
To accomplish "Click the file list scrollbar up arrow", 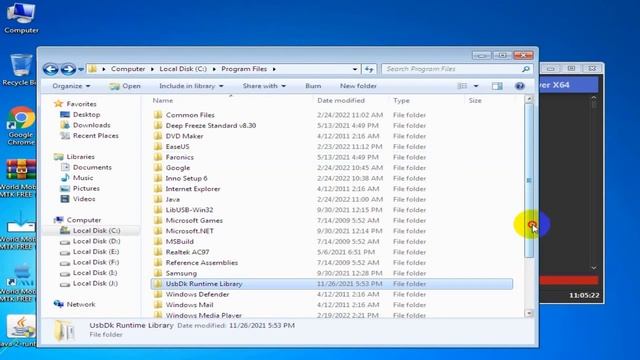I will click(x=529, y=99).
